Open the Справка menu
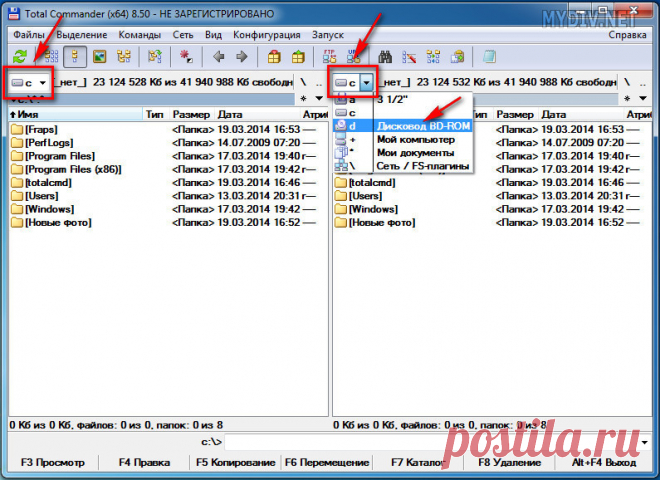Viewport: 660px width, 480px height. click(x=627, y=35)
